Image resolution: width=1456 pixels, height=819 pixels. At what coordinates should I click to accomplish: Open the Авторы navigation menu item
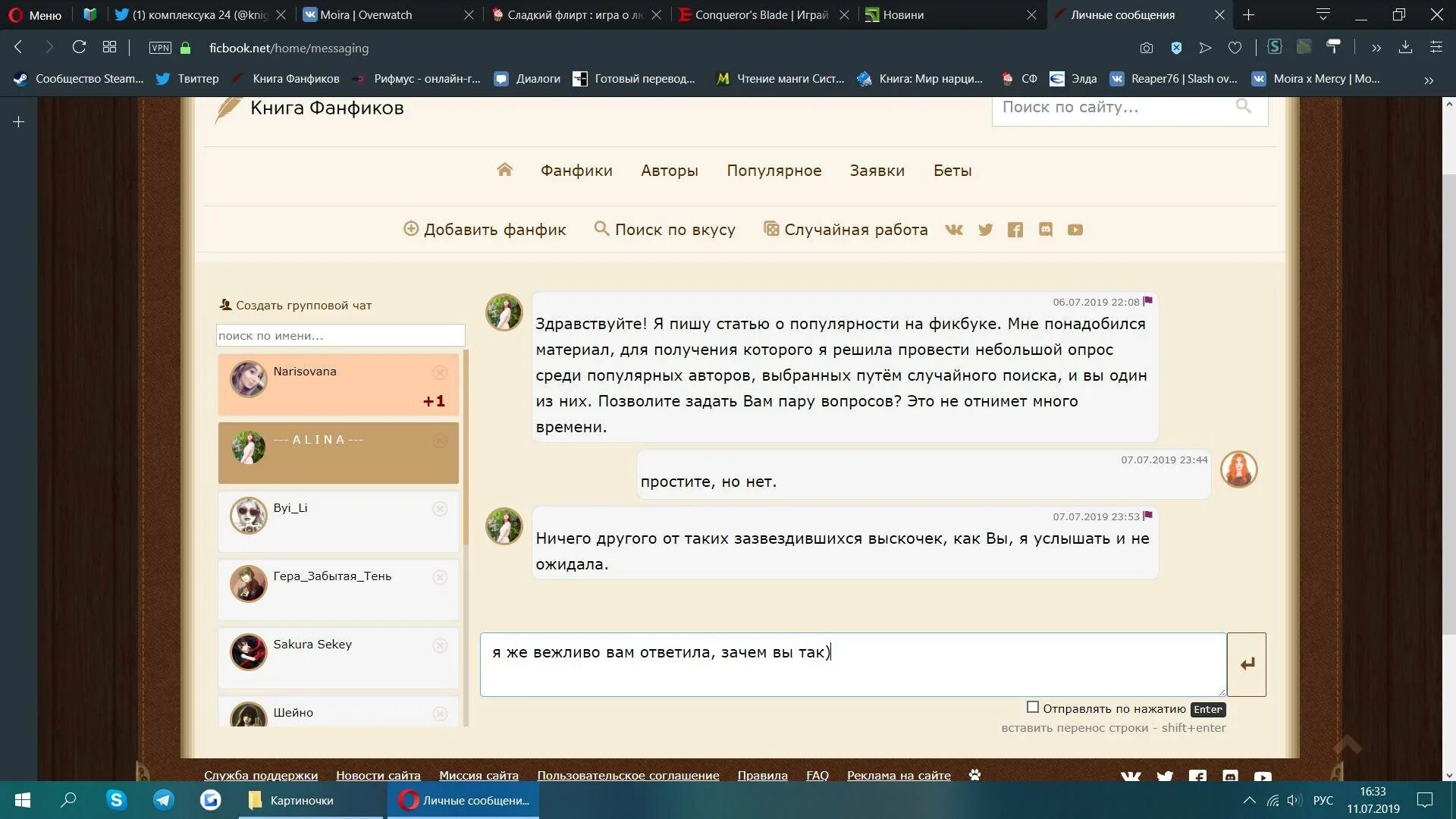pos(669,170)
